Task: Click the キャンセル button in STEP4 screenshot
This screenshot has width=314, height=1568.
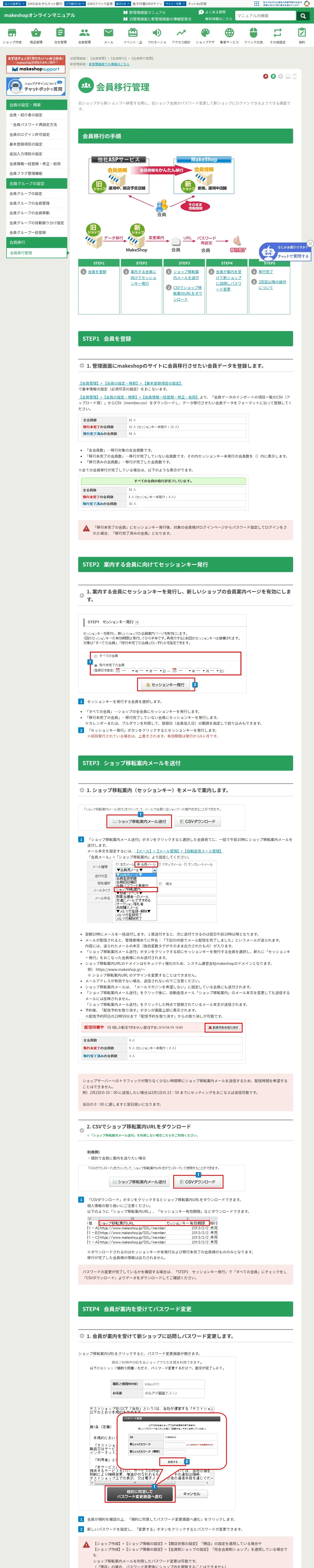Action: (x=192, y=1494)
